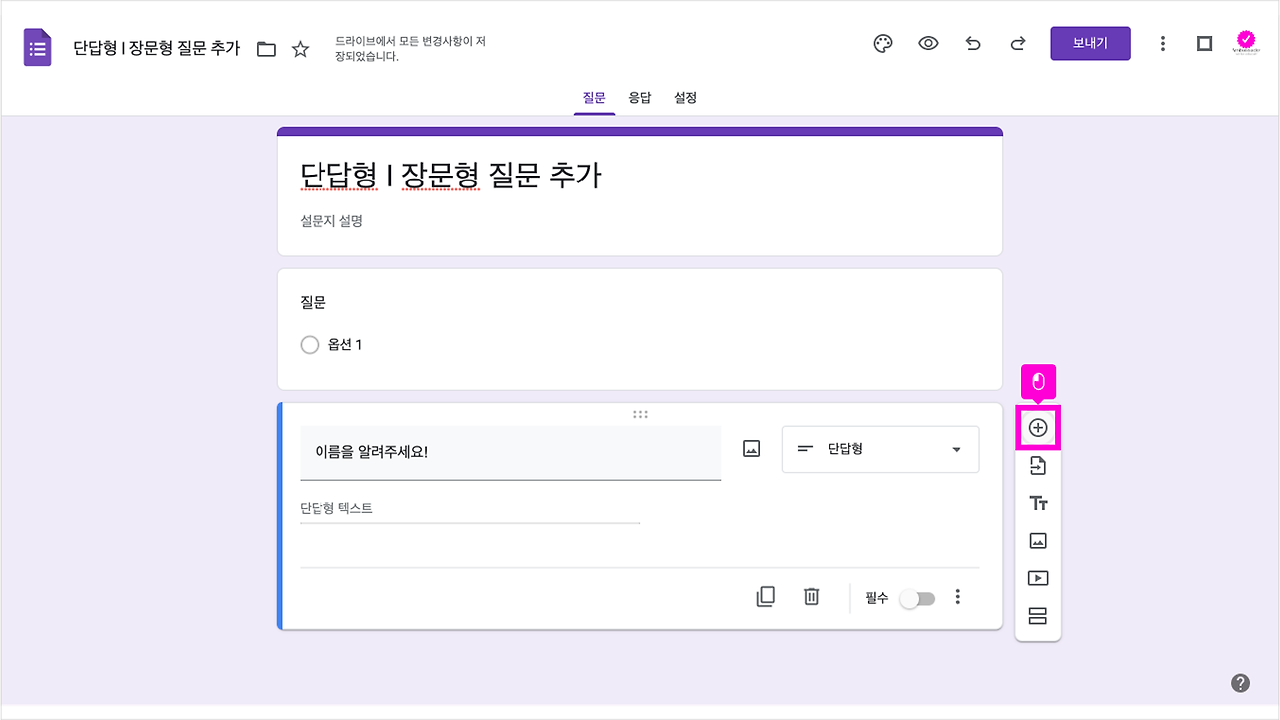
Task: Preview the form with the eye icon
Action: pos(928,43)
